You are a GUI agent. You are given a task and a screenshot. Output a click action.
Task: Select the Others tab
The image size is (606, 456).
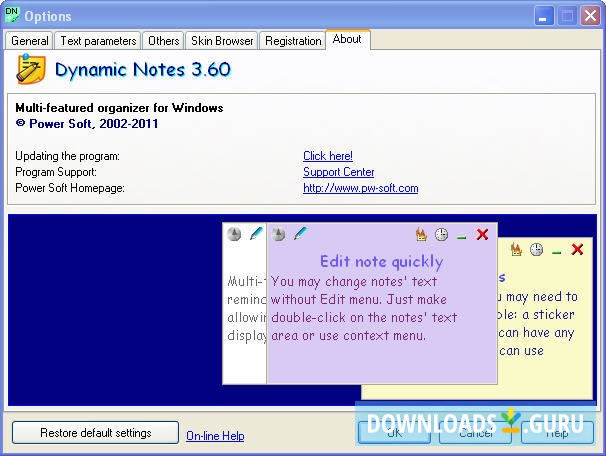tap(163, 41)
